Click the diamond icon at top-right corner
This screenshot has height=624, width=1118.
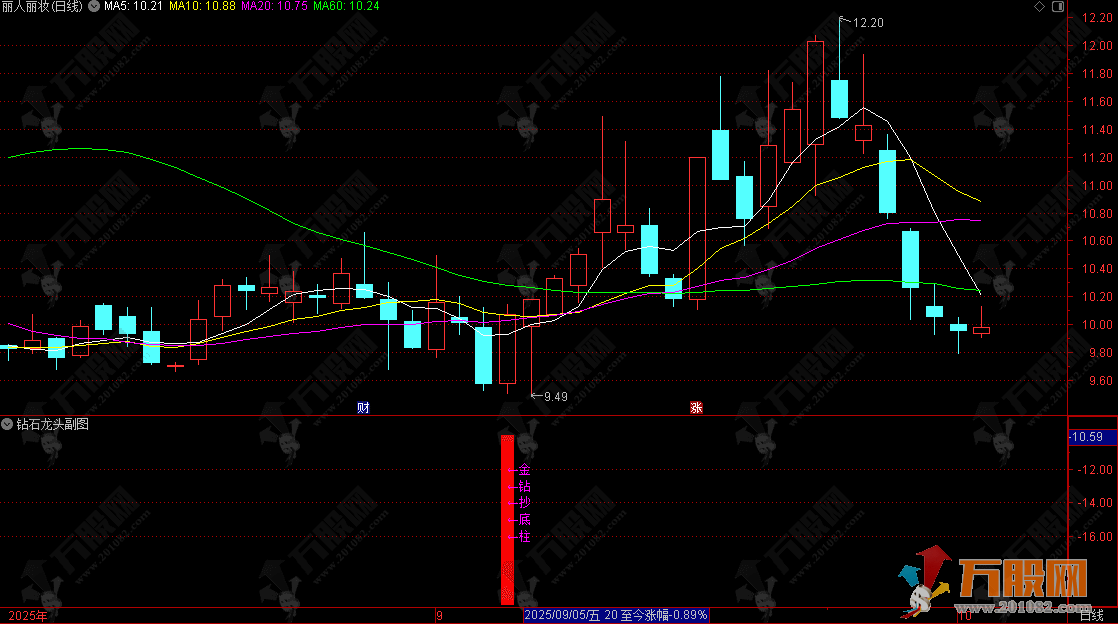(x=1040, y=7)
